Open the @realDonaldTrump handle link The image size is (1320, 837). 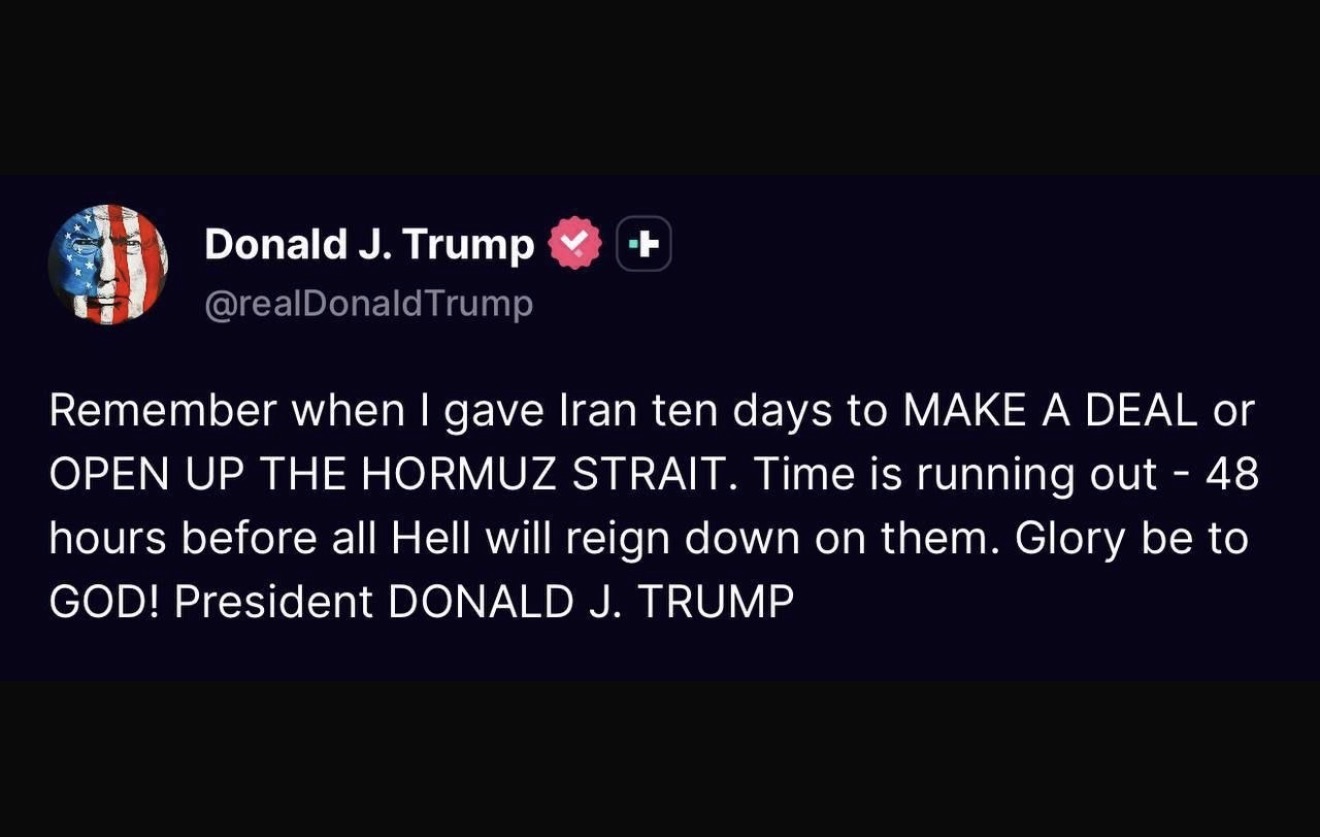[x=369, y=303]
